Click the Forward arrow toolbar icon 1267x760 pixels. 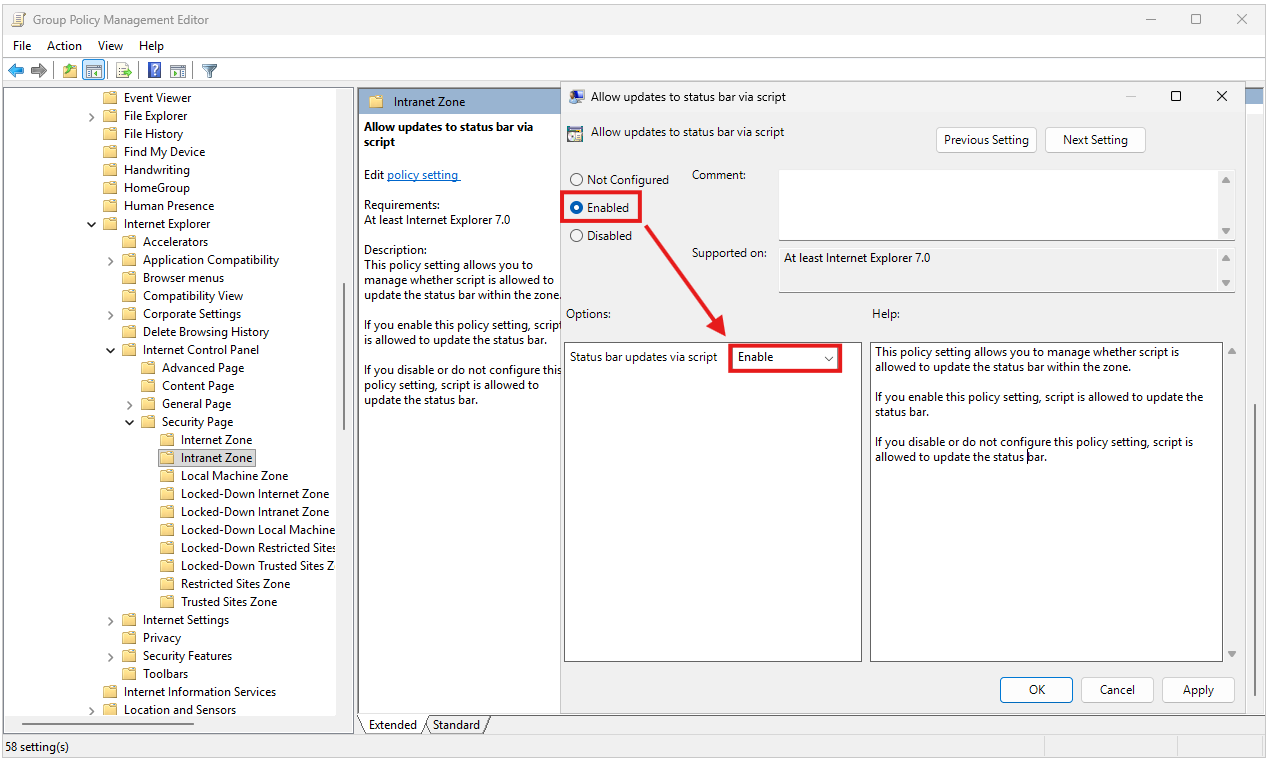pos(39,70)
